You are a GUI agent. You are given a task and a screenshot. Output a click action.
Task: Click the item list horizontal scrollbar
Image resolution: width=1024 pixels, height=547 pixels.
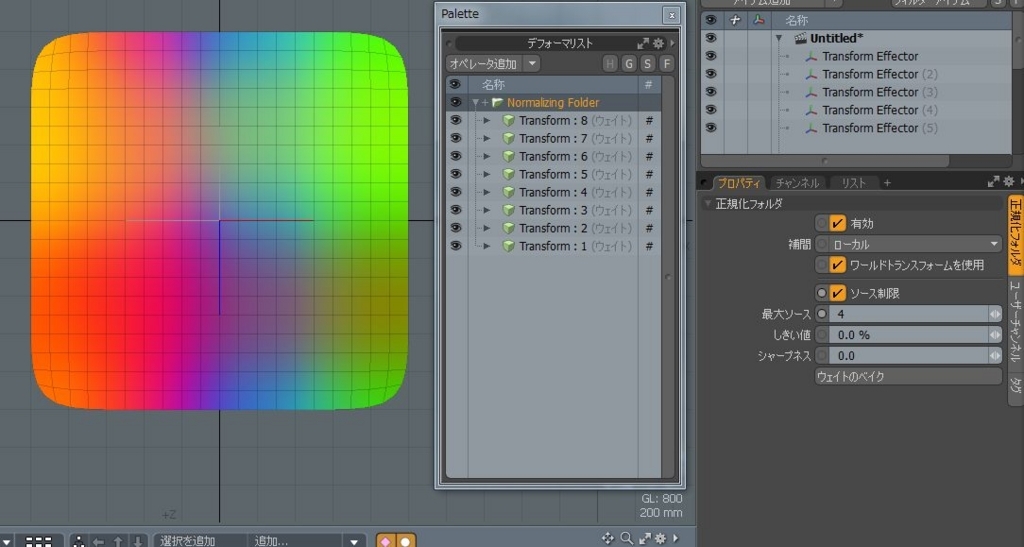click(x=825, y=161)
